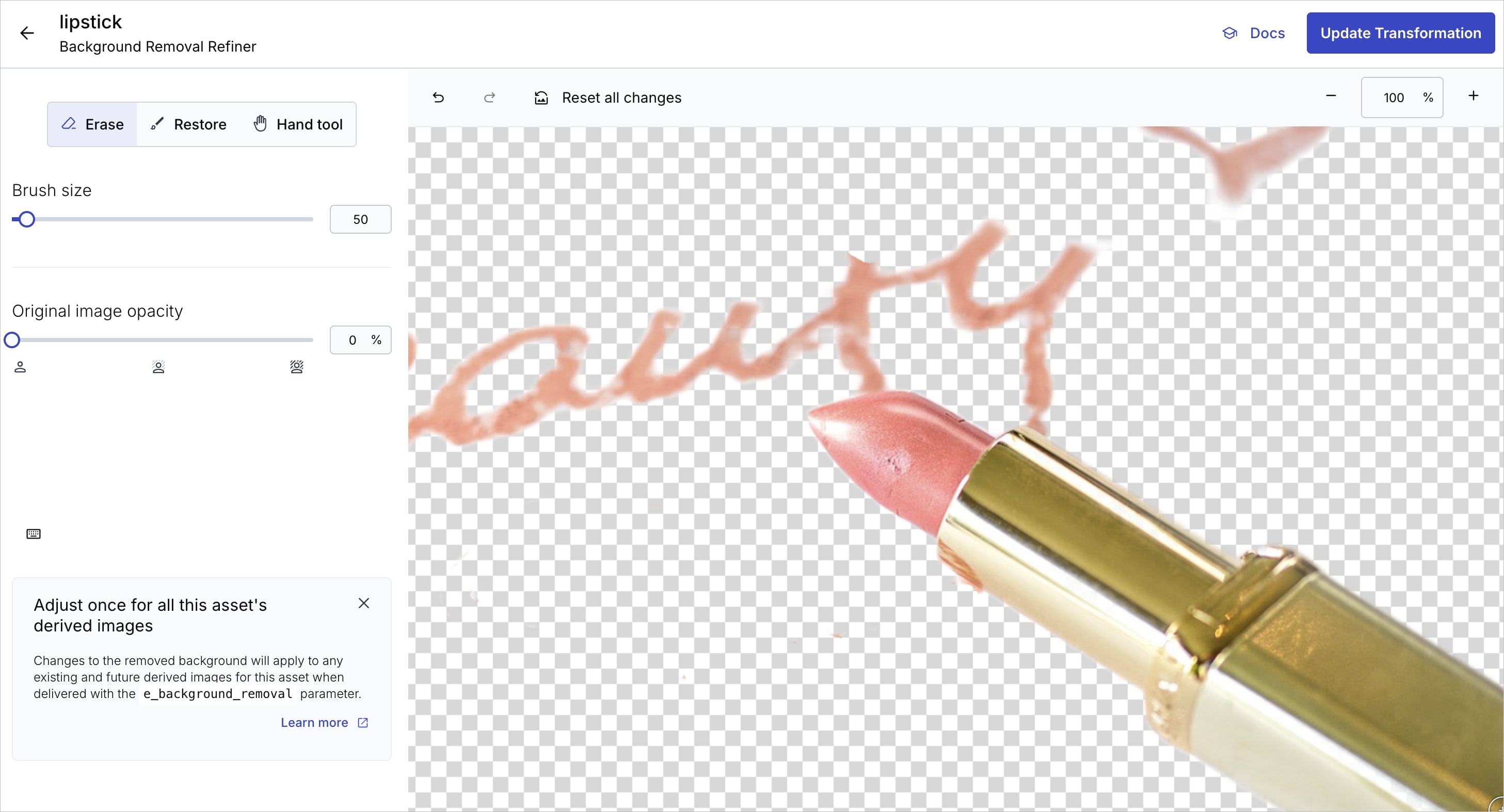The image size is (1504, 812).
Task: Click the full-opacity person icon
Action: click(297, 367)
